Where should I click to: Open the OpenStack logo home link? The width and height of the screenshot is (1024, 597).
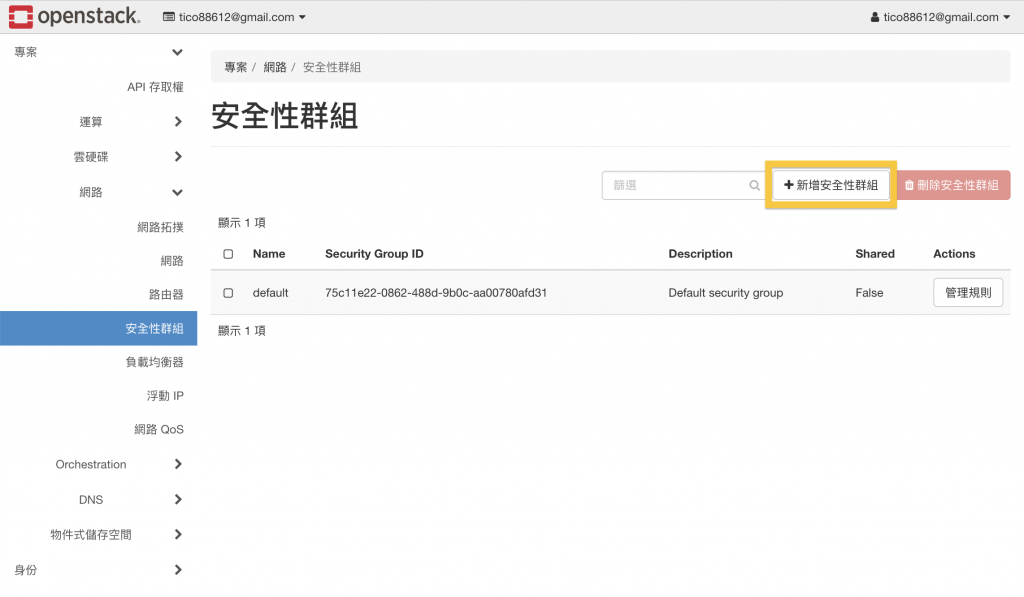tap(74, 17)
